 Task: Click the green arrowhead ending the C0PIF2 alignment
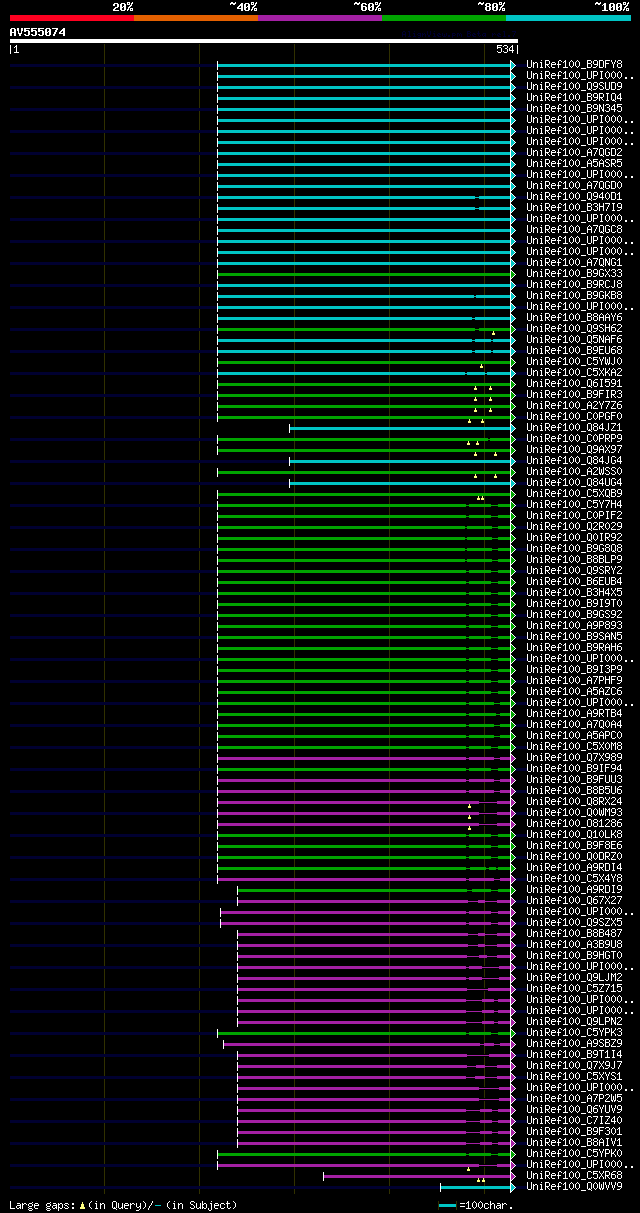click(x=513, y=516)
